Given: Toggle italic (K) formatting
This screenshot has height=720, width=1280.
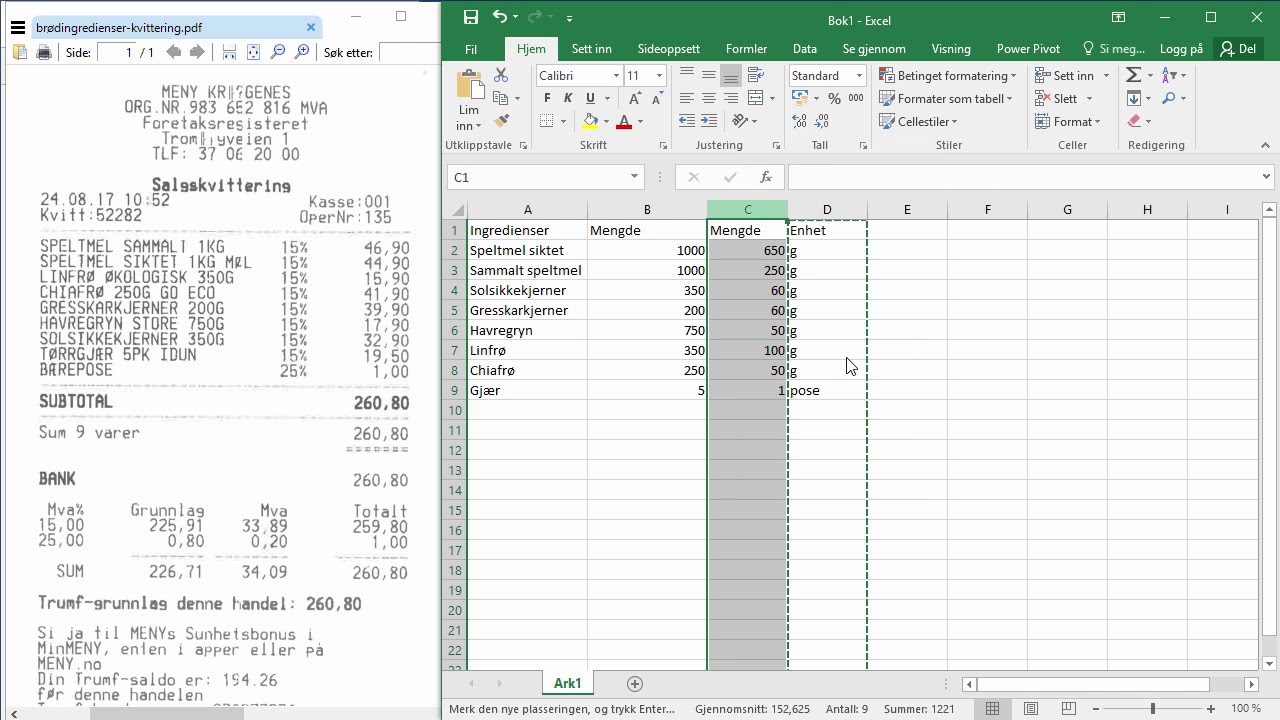Looking at the screenshot, I should (x=568, y=98).
